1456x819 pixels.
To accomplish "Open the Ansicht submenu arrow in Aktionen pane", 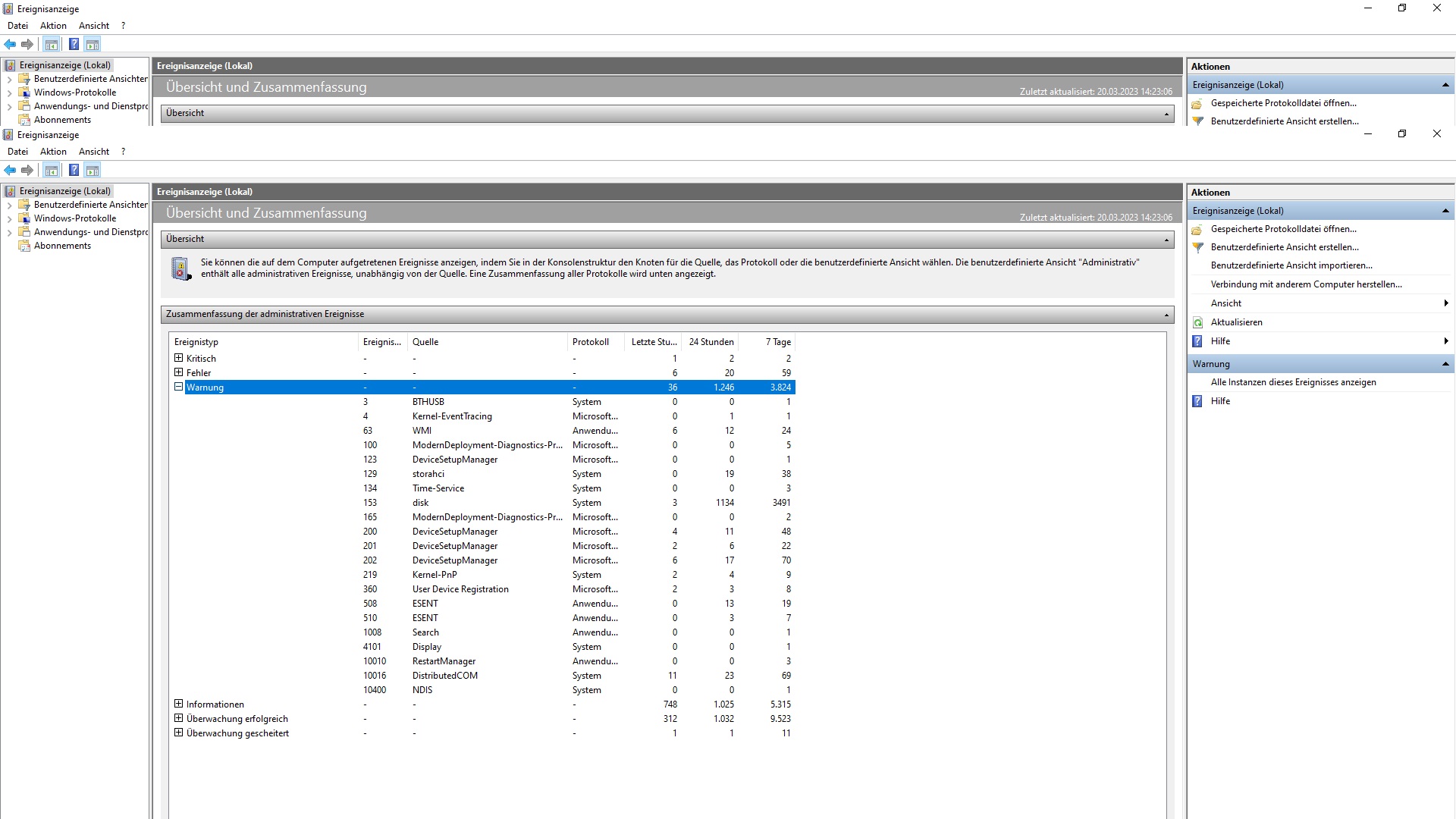I will [x=1445, y=303].
